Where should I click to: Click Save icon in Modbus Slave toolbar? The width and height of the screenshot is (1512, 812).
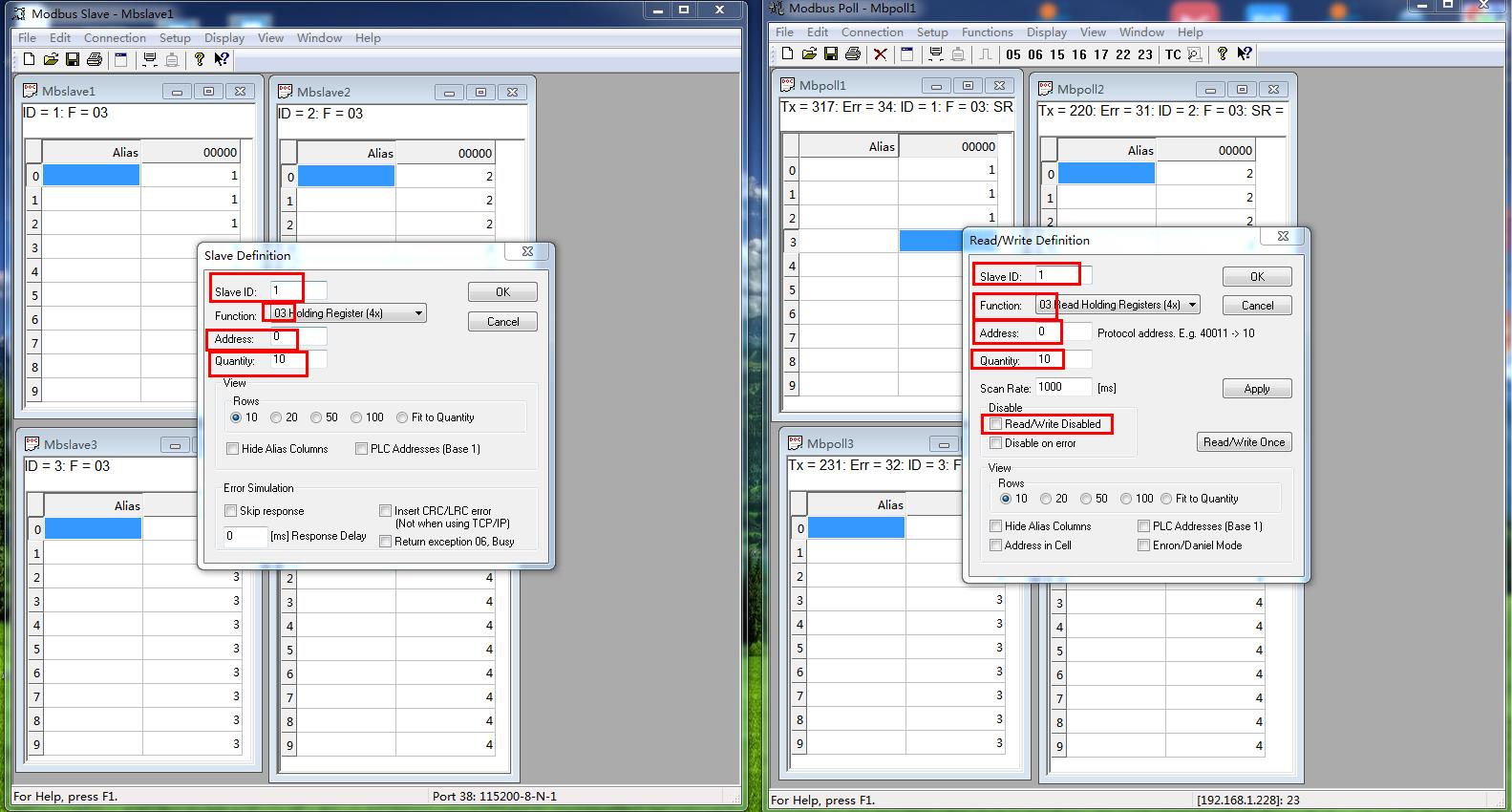click(x=72, y=59)
